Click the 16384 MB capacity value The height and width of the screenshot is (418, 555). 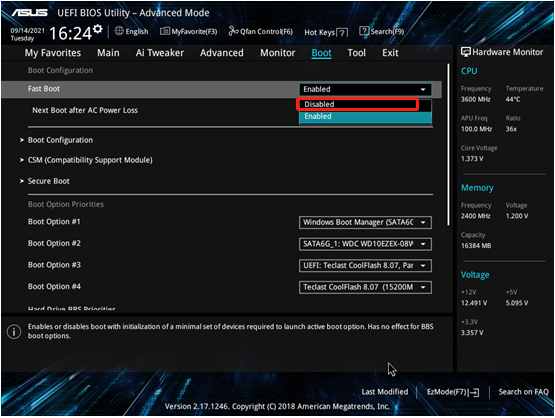coord(476,246)
